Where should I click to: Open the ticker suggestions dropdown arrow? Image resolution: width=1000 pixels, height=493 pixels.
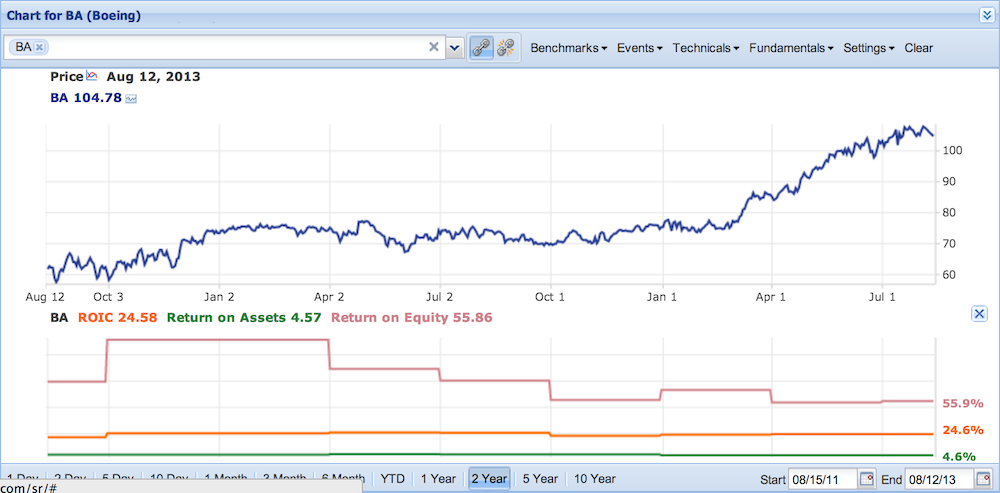click(x=455, y=47)
